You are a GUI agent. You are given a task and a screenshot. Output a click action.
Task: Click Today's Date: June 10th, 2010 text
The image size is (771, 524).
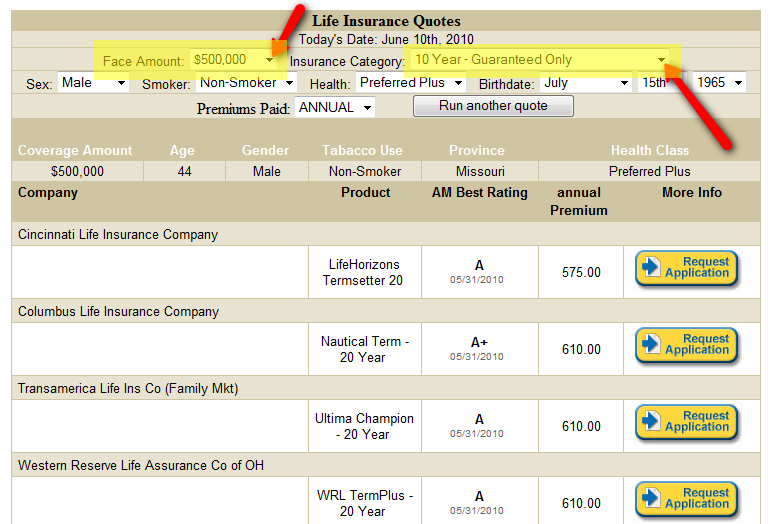point(386,39)
